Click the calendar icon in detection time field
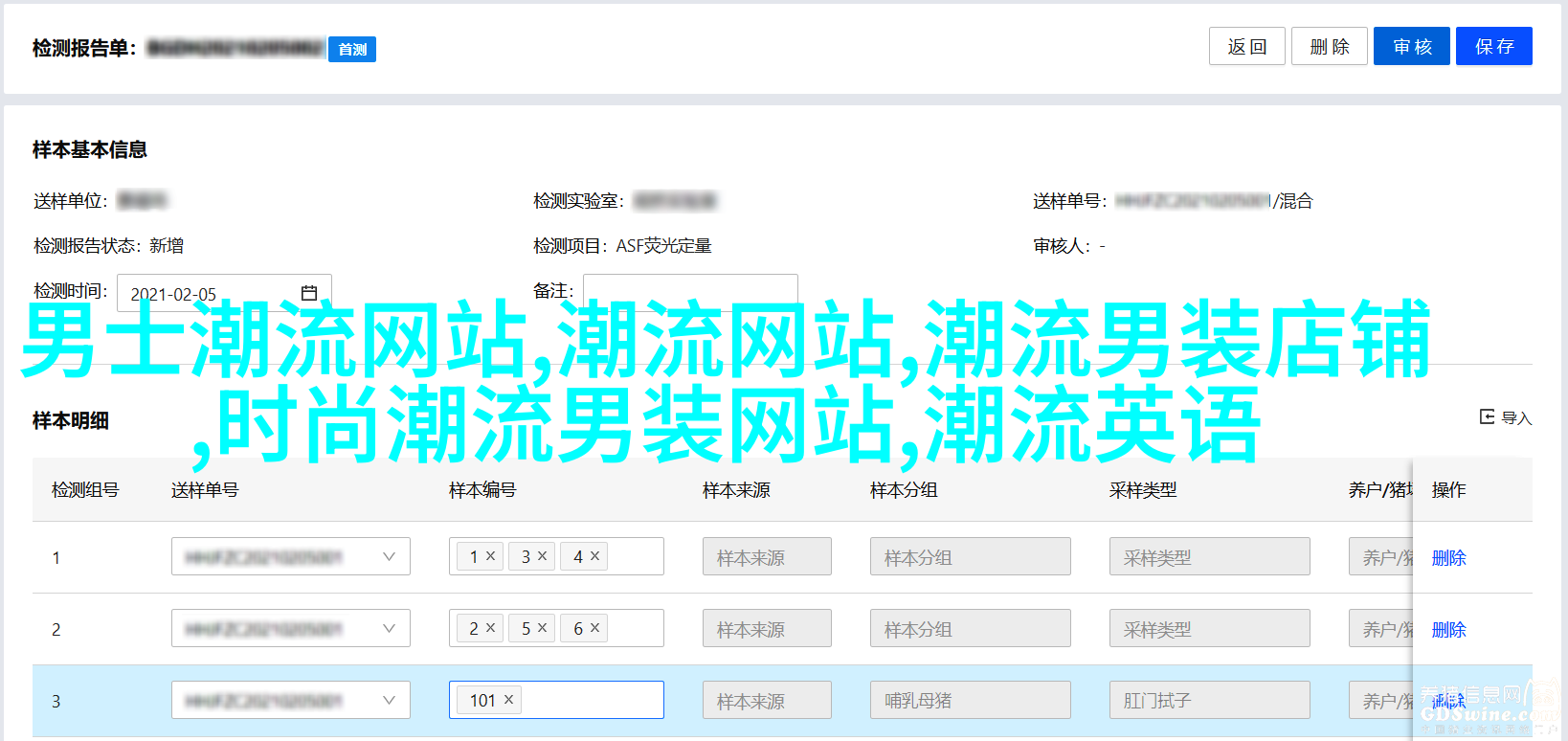Image resolution: width=1568 pixels, height=741 pixels. click(309, 293)
